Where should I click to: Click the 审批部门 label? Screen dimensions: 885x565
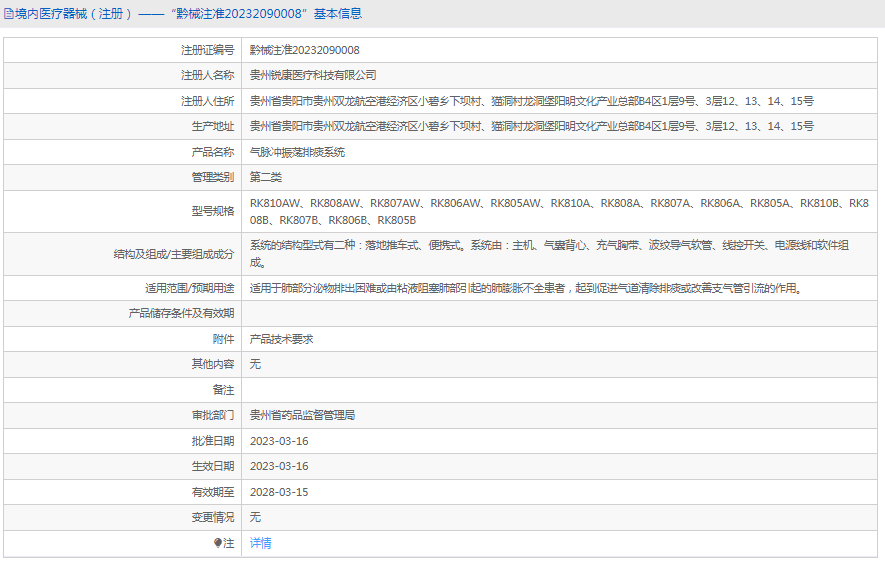(213, 415)
